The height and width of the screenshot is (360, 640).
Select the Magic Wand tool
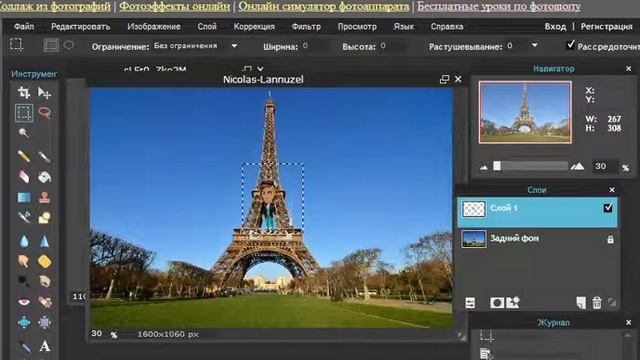pyautogui.click(x=24, y=133)
